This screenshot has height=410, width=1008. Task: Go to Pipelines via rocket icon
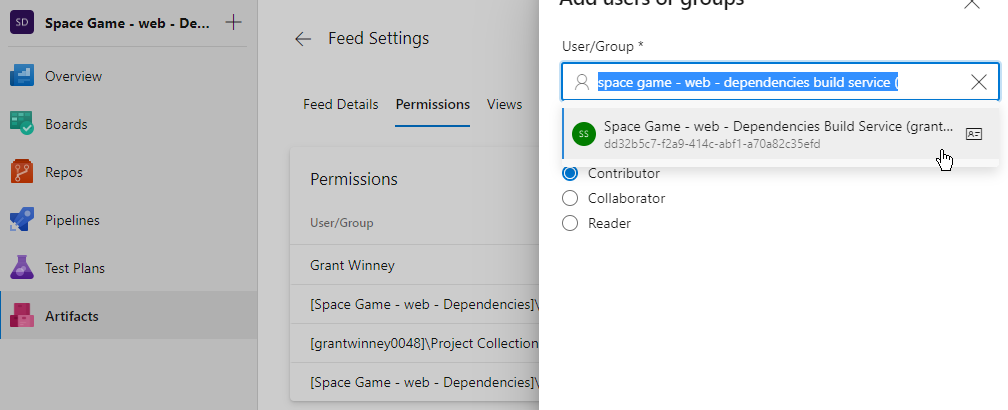coord(22,220)
